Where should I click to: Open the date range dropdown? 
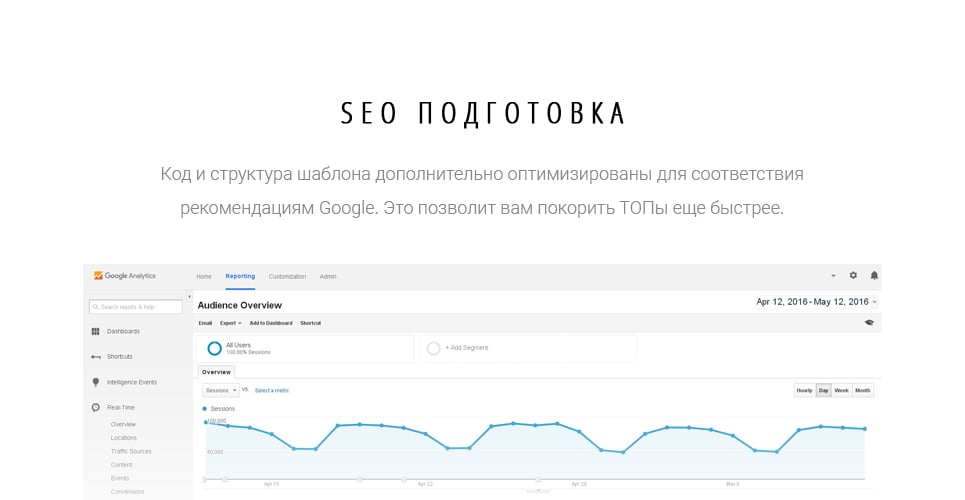817,302
